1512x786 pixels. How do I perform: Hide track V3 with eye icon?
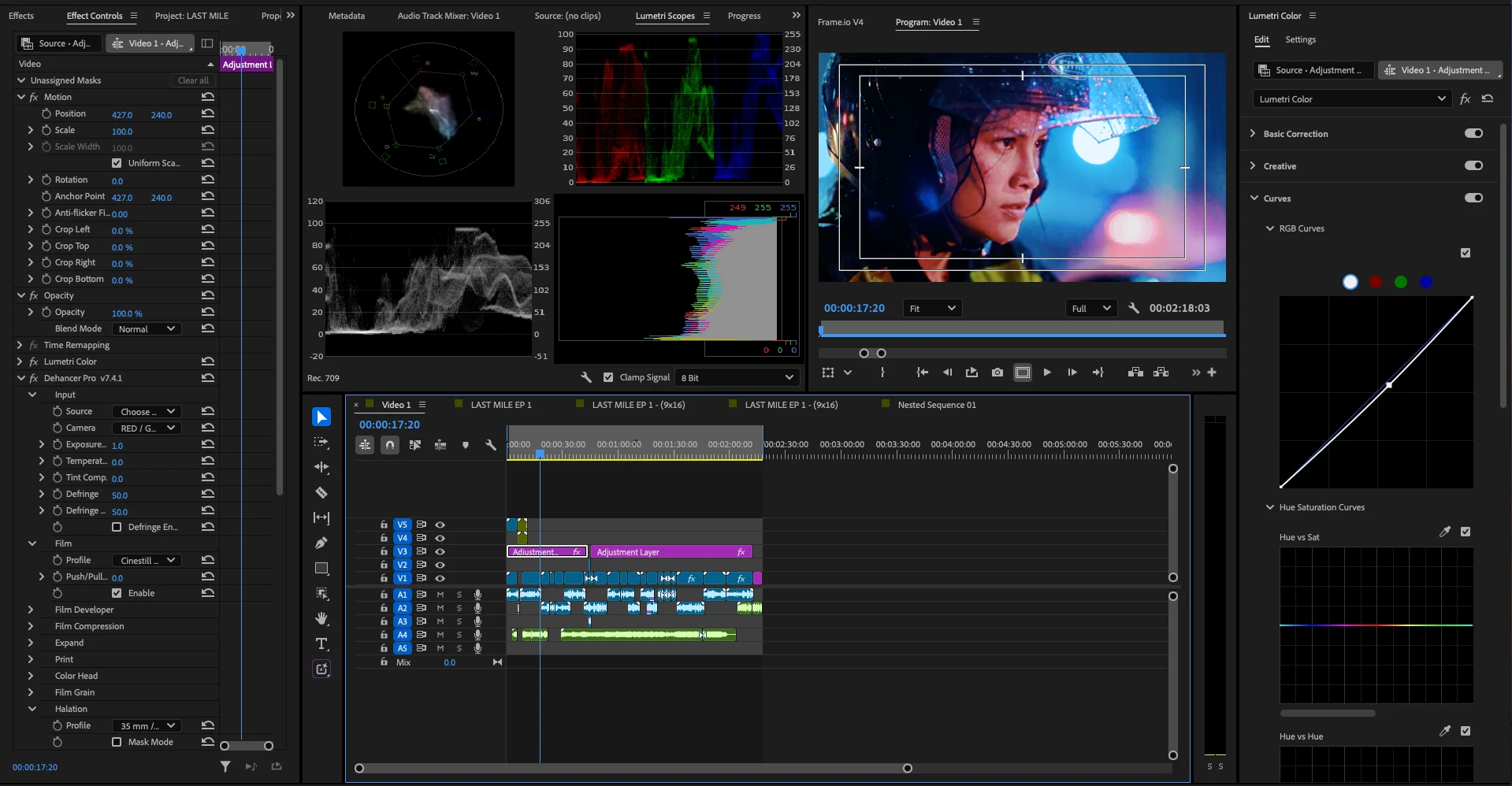[x=440, y=551]
